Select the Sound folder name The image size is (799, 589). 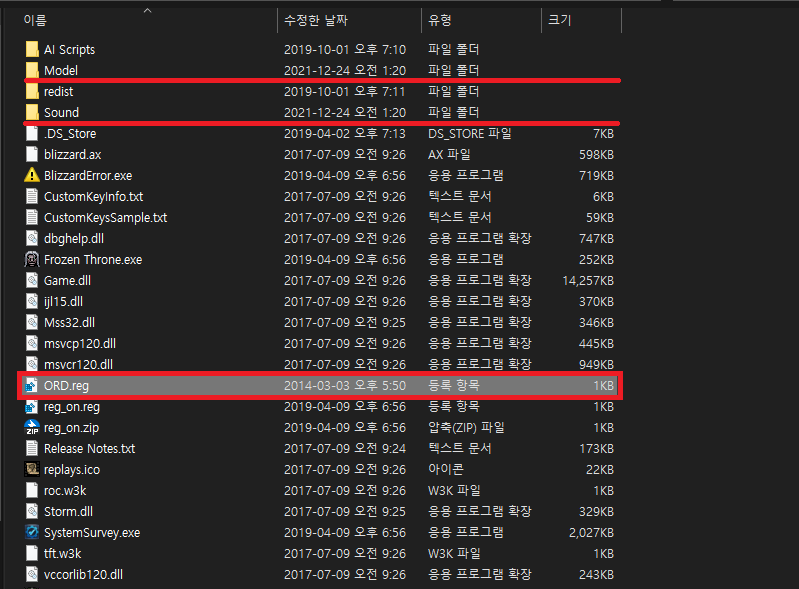(61, 113)
